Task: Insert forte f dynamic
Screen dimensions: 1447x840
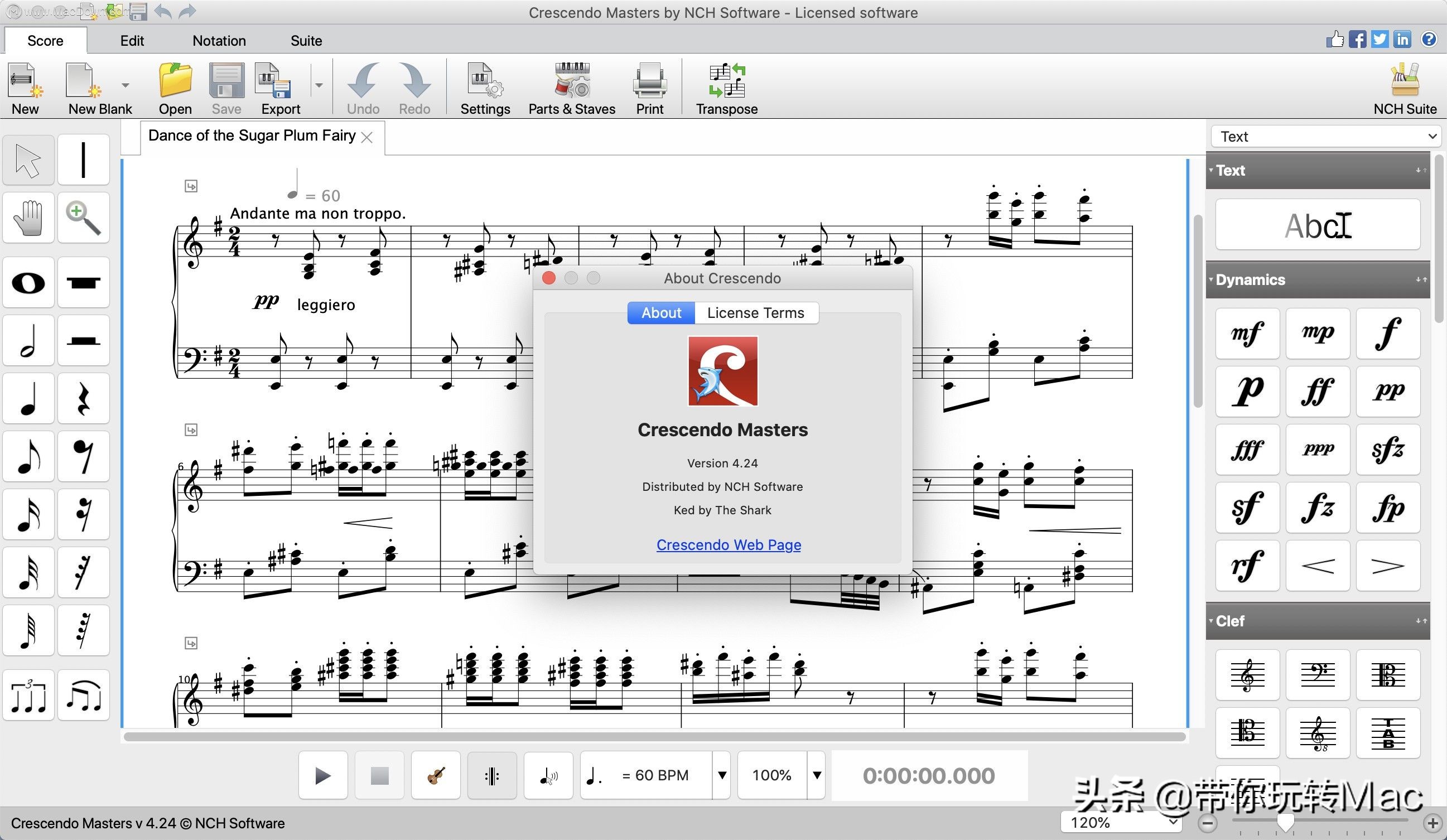Action: pyautogui.click(x=1388, y=334)
